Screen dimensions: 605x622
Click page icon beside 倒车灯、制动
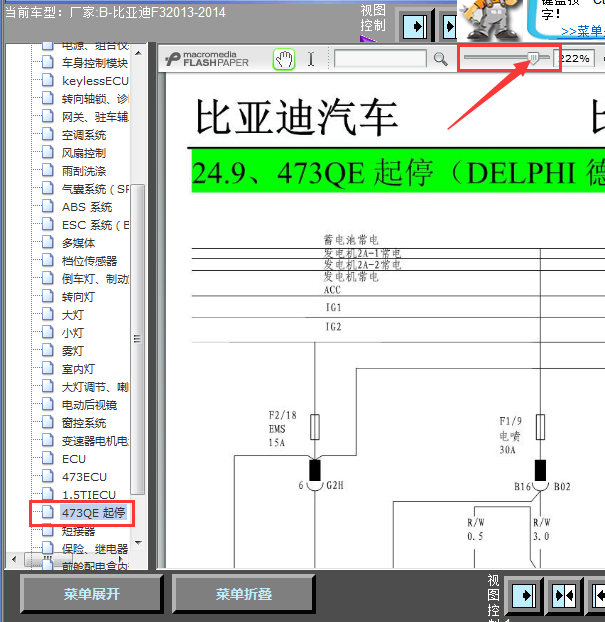click(x=48, y=278)
